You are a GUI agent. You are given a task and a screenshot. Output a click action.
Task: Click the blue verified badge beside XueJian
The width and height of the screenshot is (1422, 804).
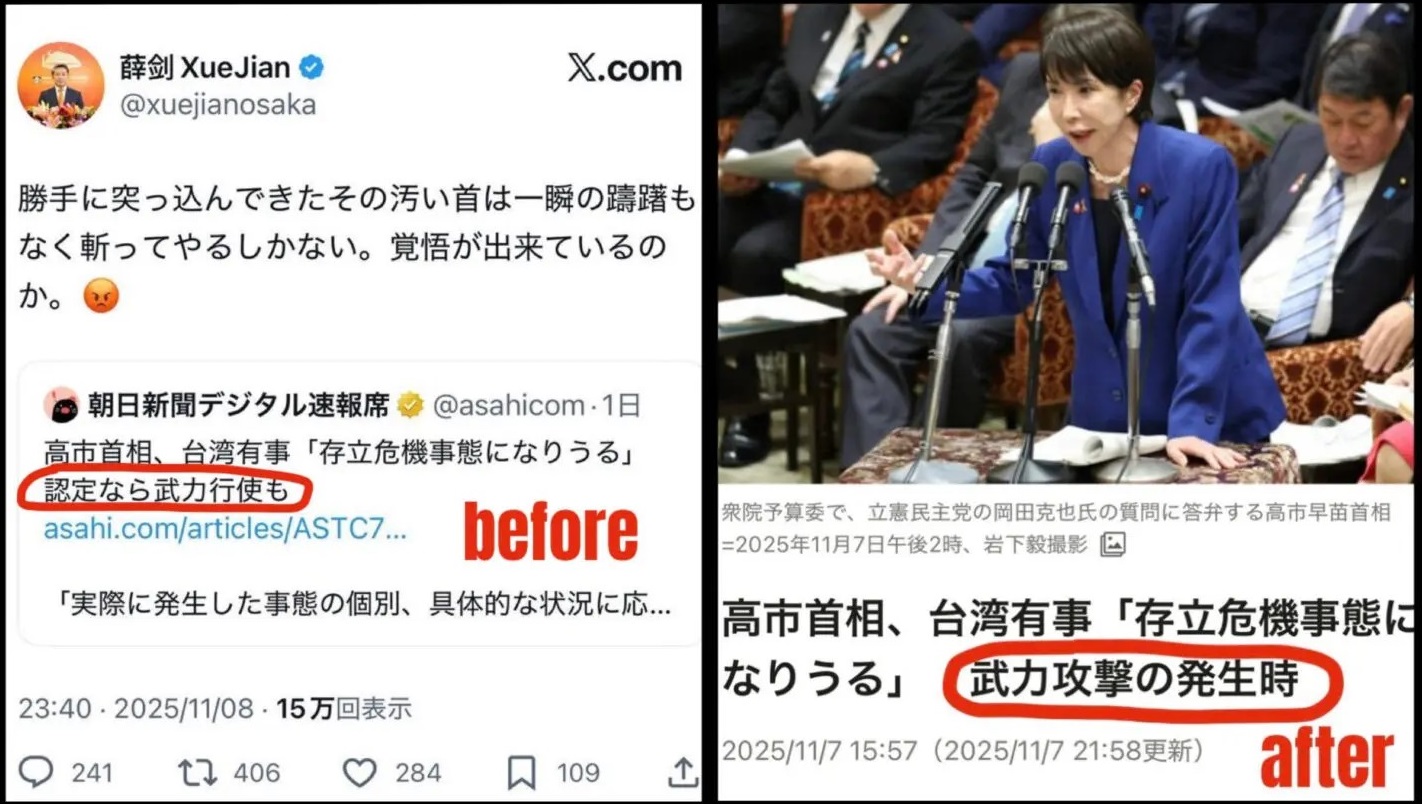click(312, 68)
